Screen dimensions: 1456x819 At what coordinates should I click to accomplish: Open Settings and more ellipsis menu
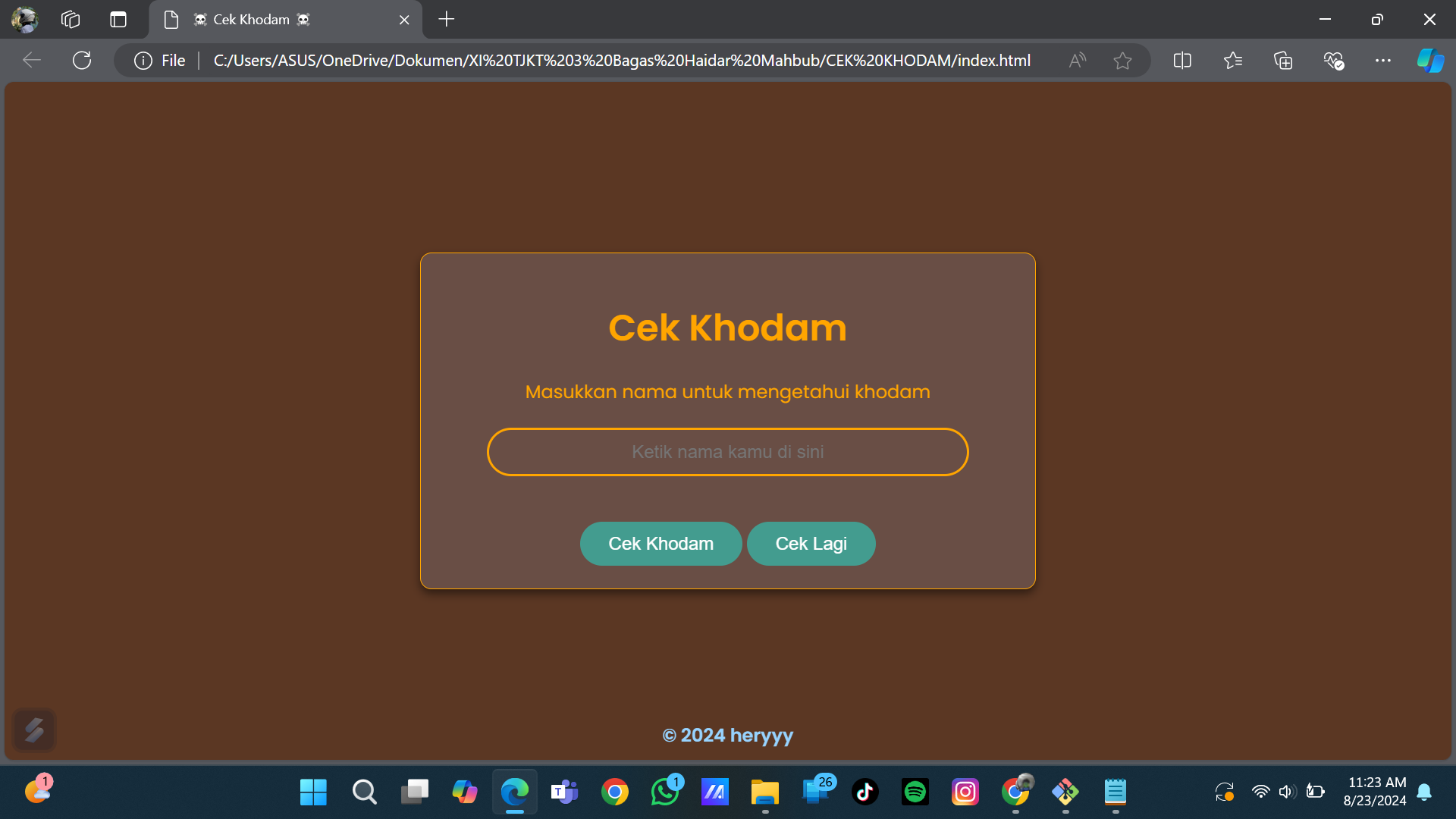[1383, 61]
